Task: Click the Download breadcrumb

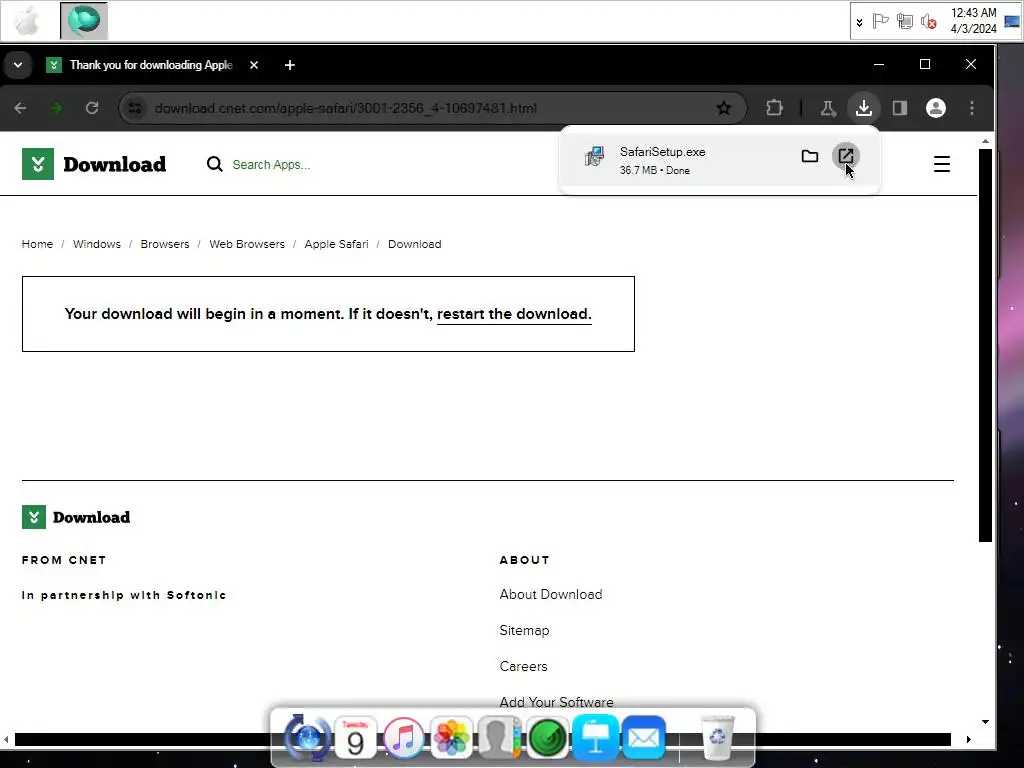Action: (x=415, y=244)
